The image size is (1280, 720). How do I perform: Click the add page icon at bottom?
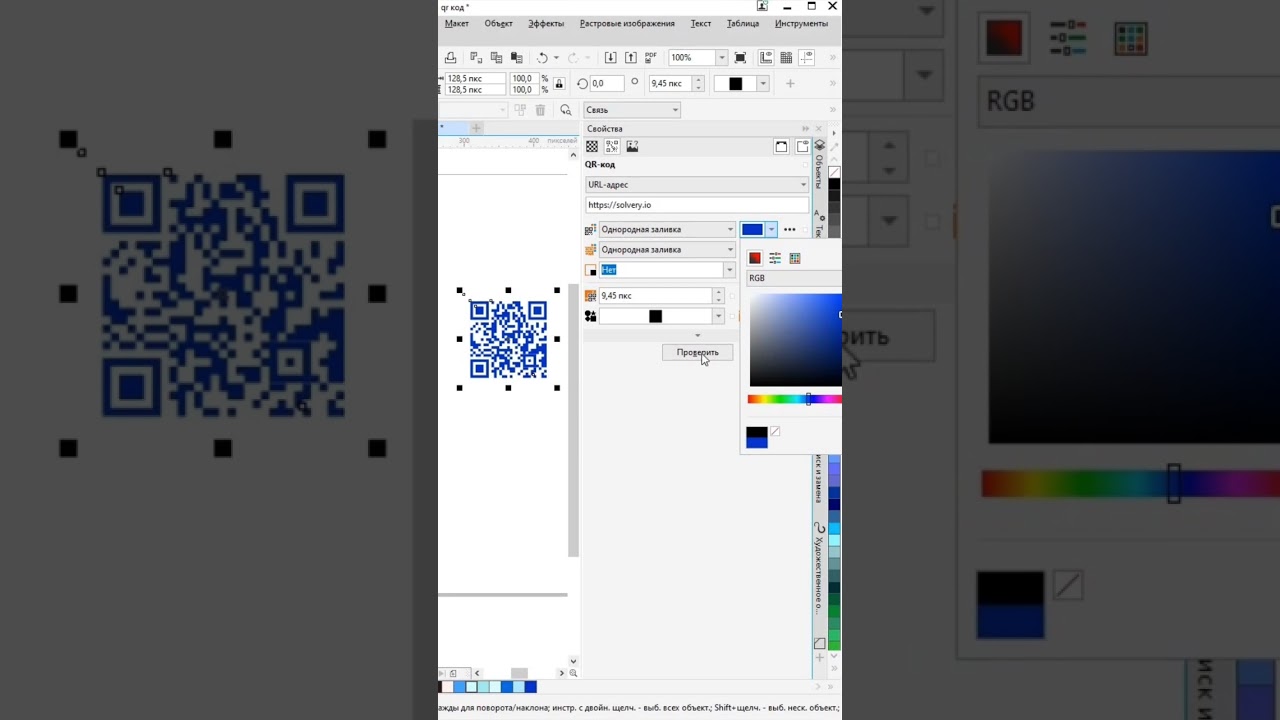click(453, 674)
